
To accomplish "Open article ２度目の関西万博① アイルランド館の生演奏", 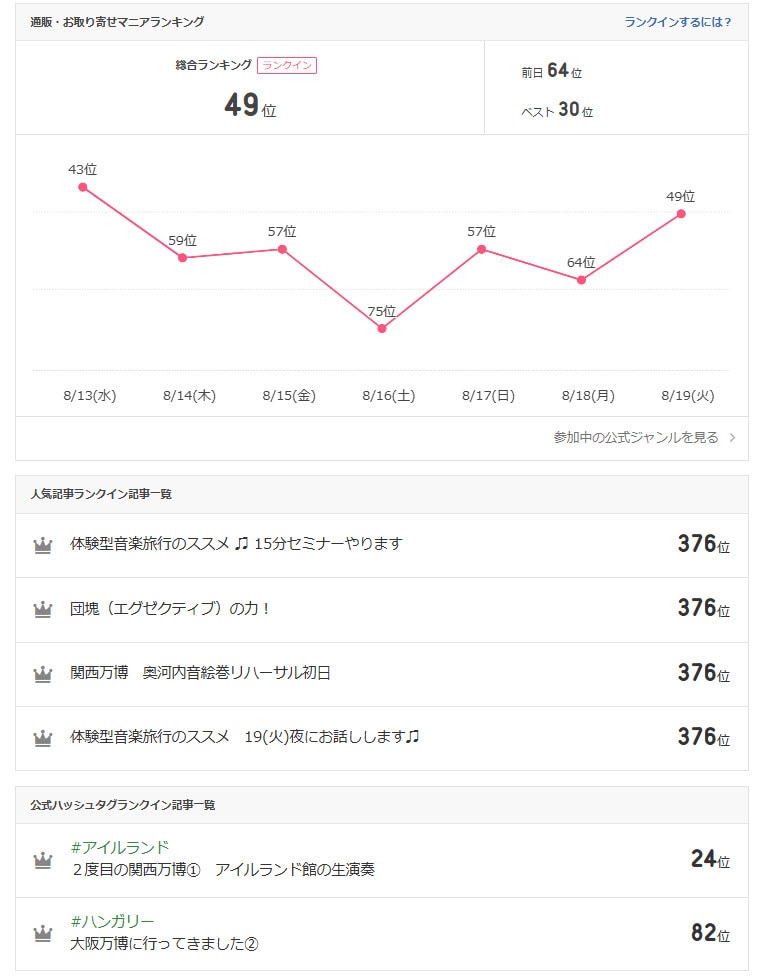I will (223, 869).
